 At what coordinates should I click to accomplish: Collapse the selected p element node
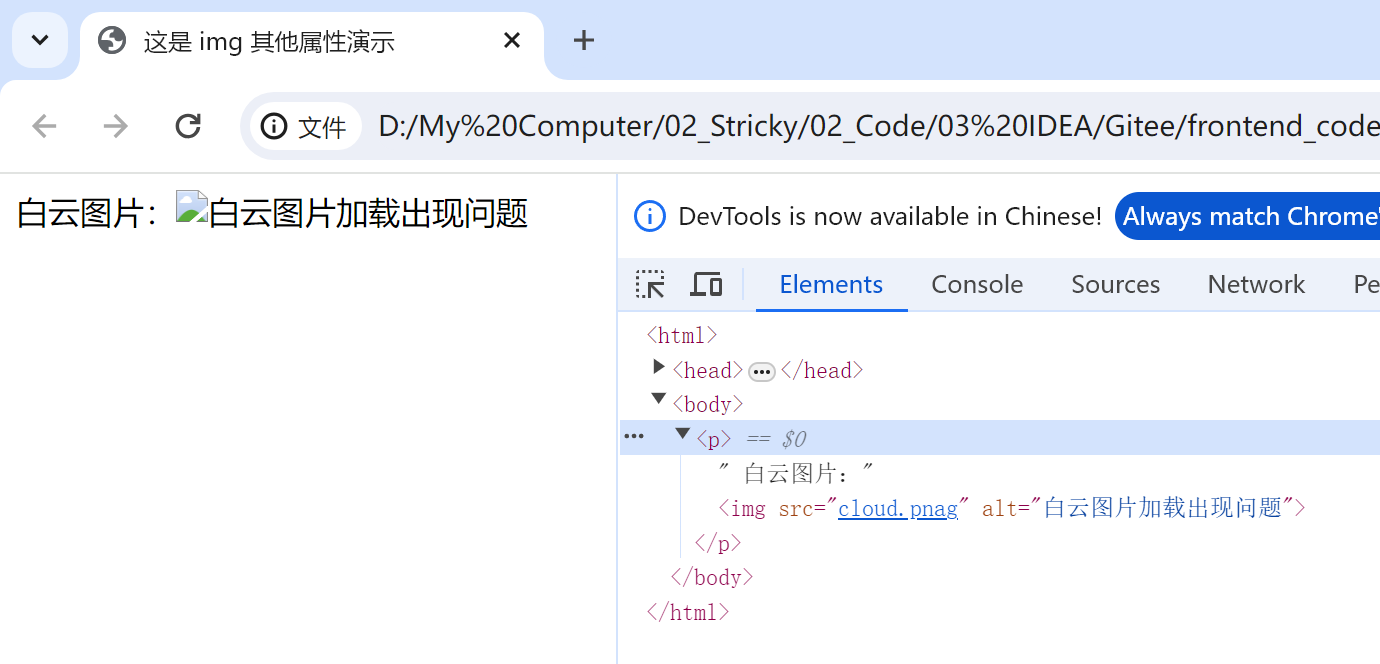[x=682, y=434]
